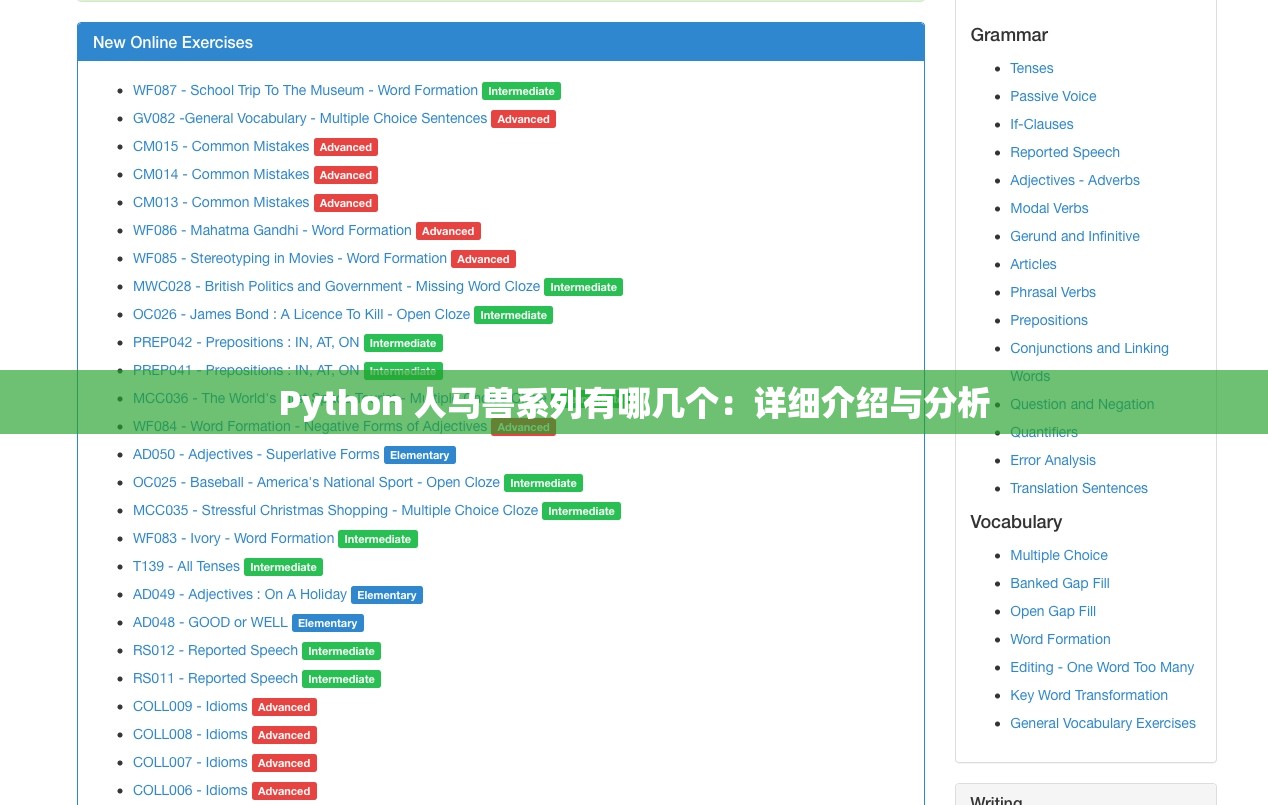Screen dimensions: 1268x805
Task: Open the Phrasal Verbs section
Action: [1052, 292]
